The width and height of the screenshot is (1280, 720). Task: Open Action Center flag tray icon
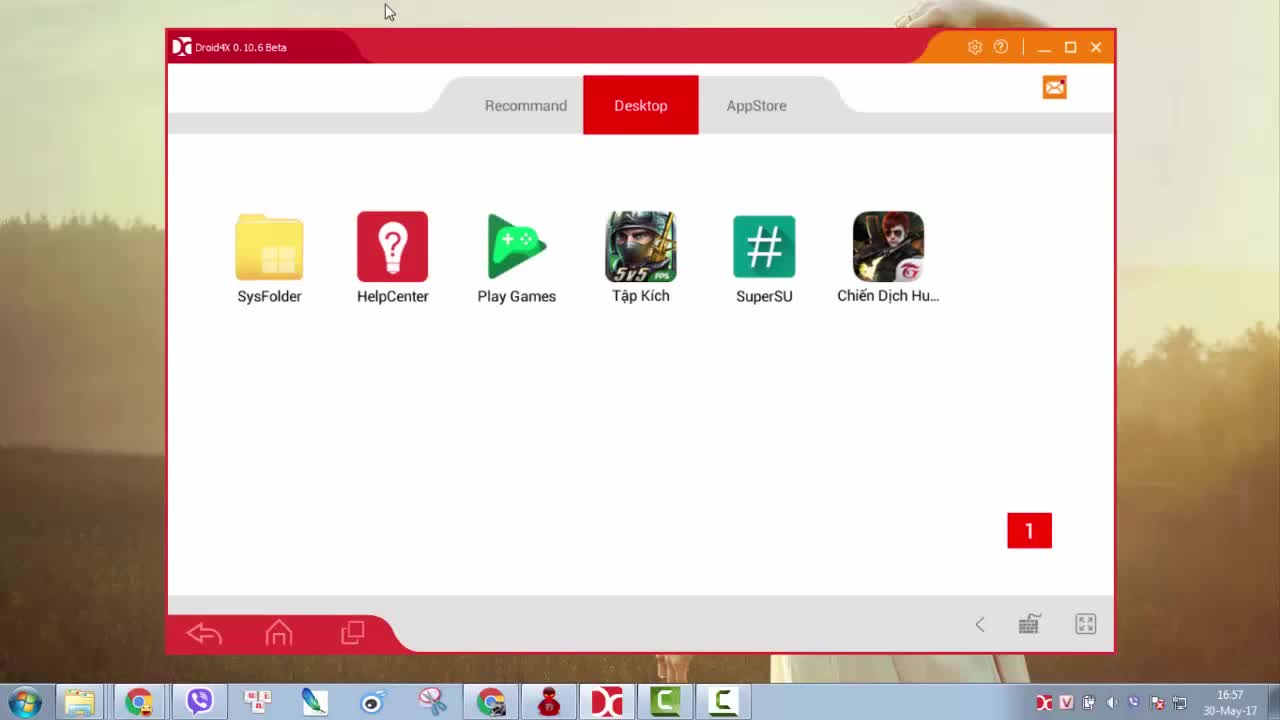pos(1157,703)
